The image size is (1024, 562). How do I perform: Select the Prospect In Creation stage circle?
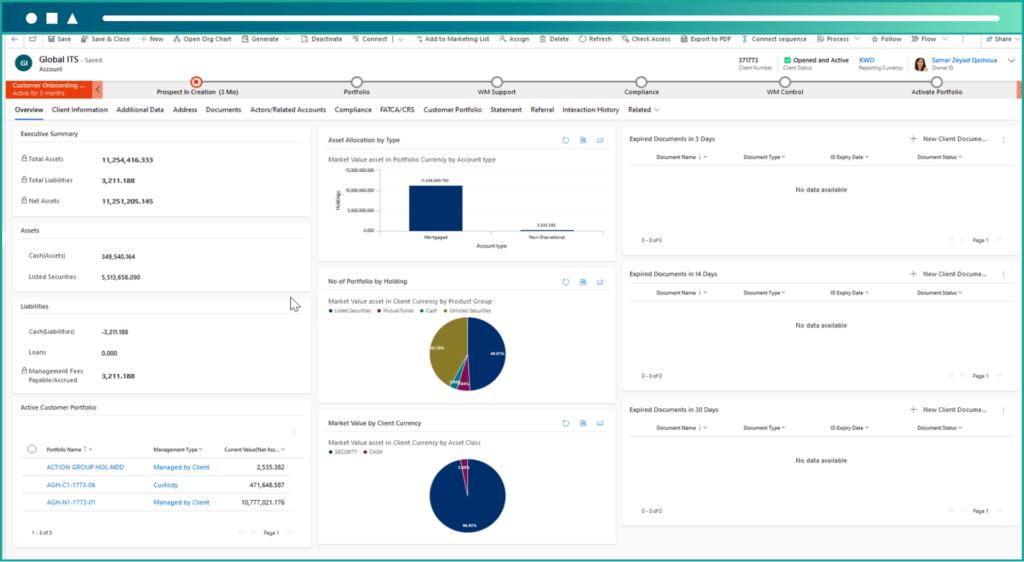tap(196, 82)
